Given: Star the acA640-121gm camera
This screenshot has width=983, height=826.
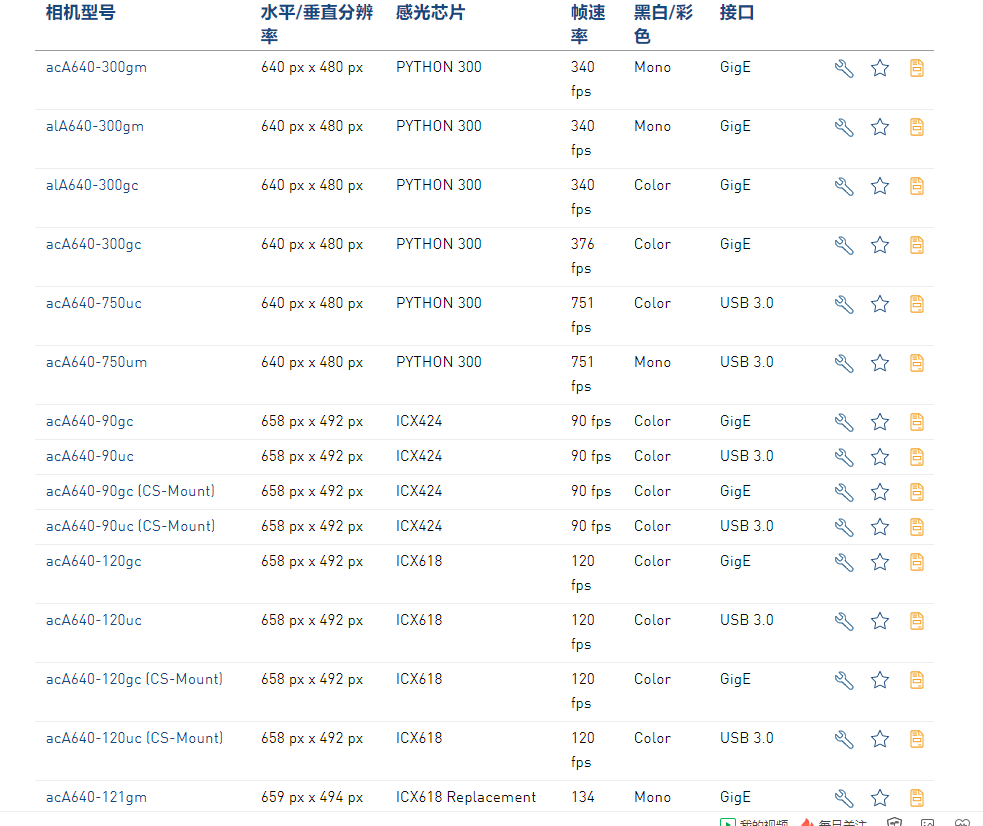Looking at the screenshot, I should pyautogui.click(x=880, y=798).
